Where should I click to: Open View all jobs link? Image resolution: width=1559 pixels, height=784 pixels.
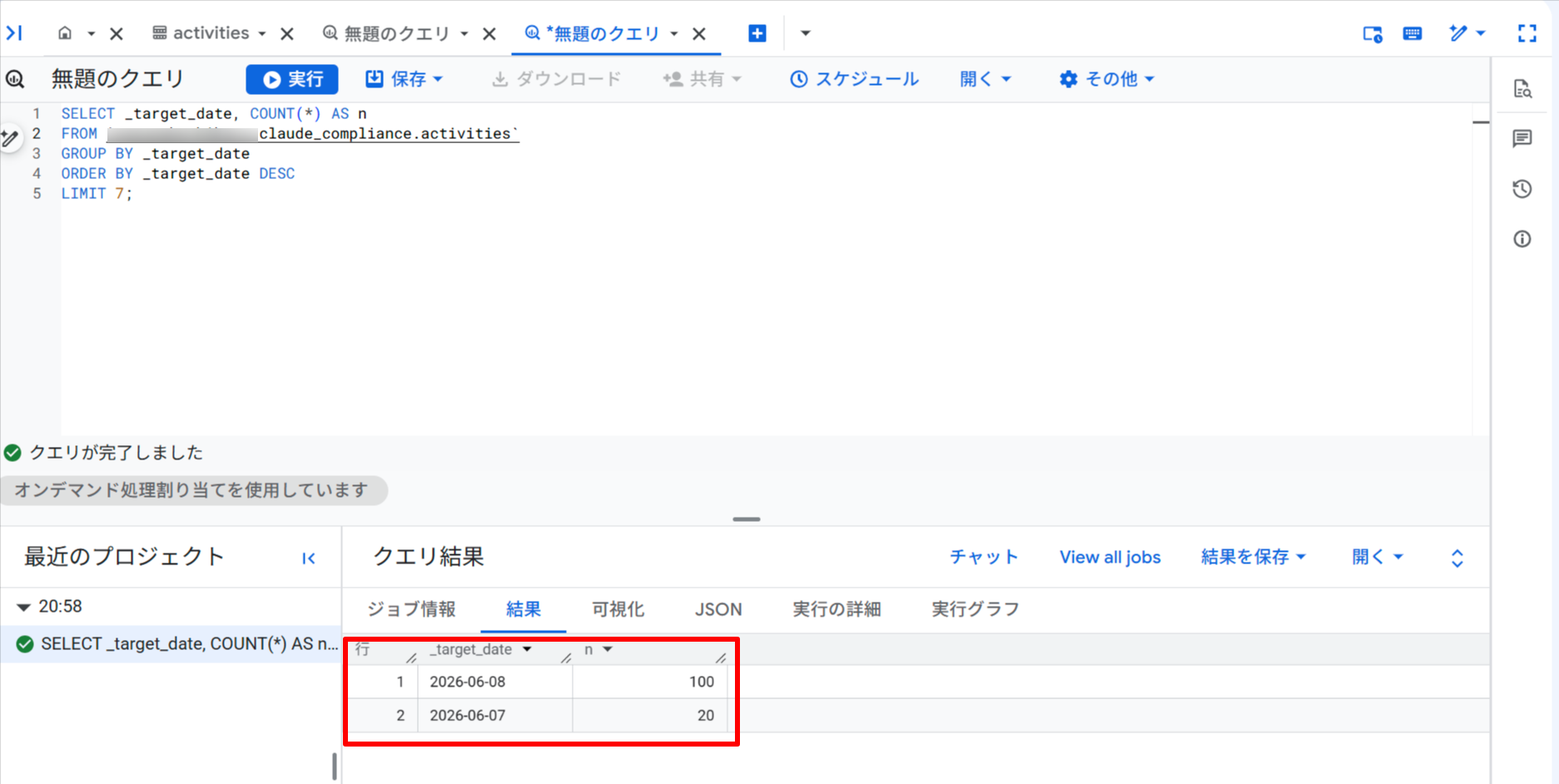point(1110,557)
